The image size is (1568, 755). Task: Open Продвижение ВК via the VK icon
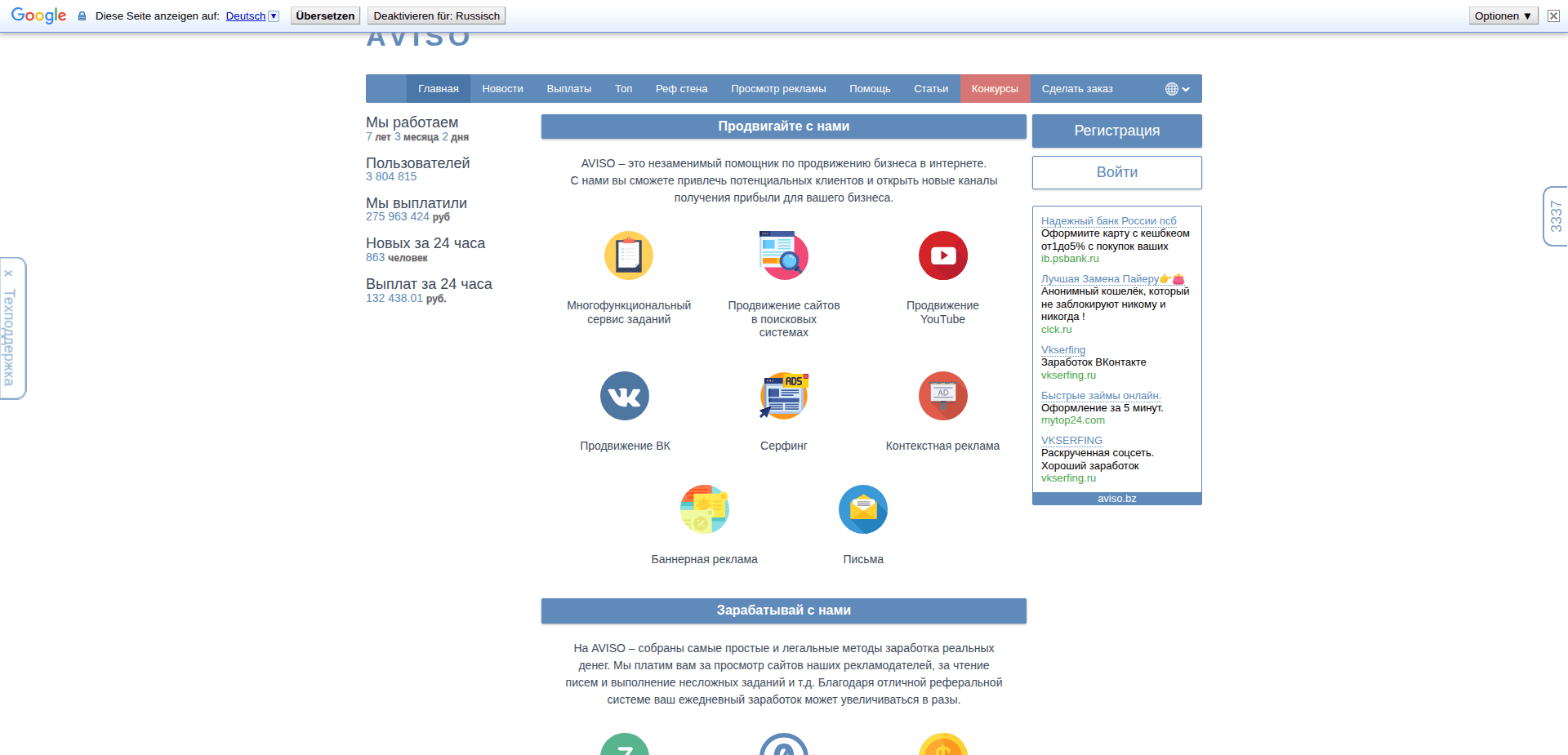[x=625, y=396]
